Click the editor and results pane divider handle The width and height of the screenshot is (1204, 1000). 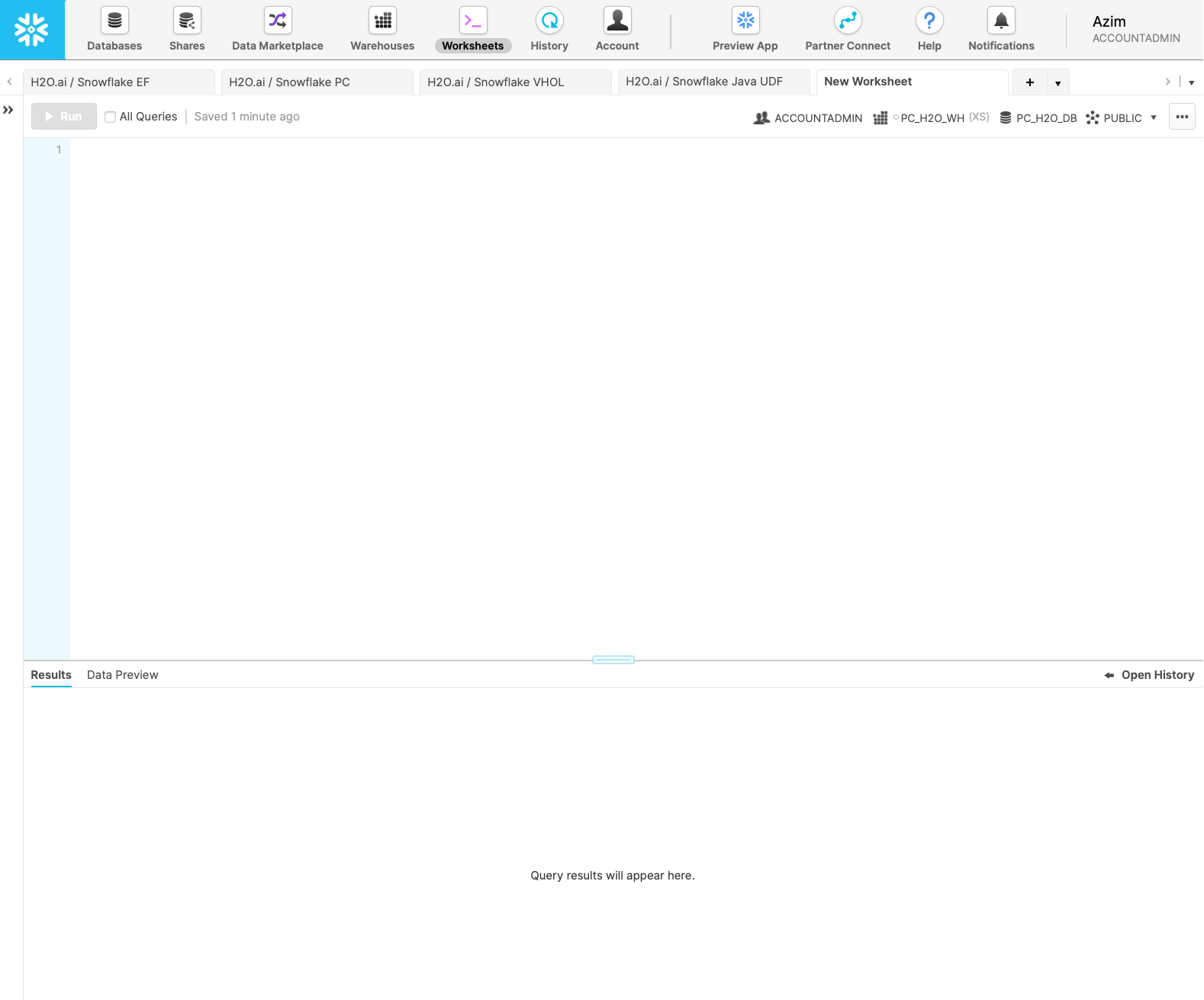coord(613,660)
